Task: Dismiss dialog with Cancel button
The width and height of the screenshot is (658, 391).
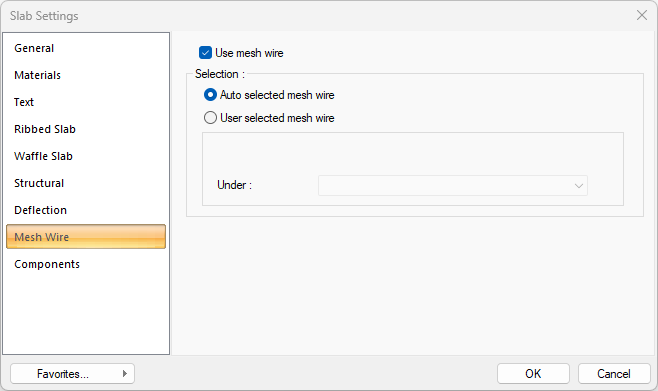Action: coord(614,373)
